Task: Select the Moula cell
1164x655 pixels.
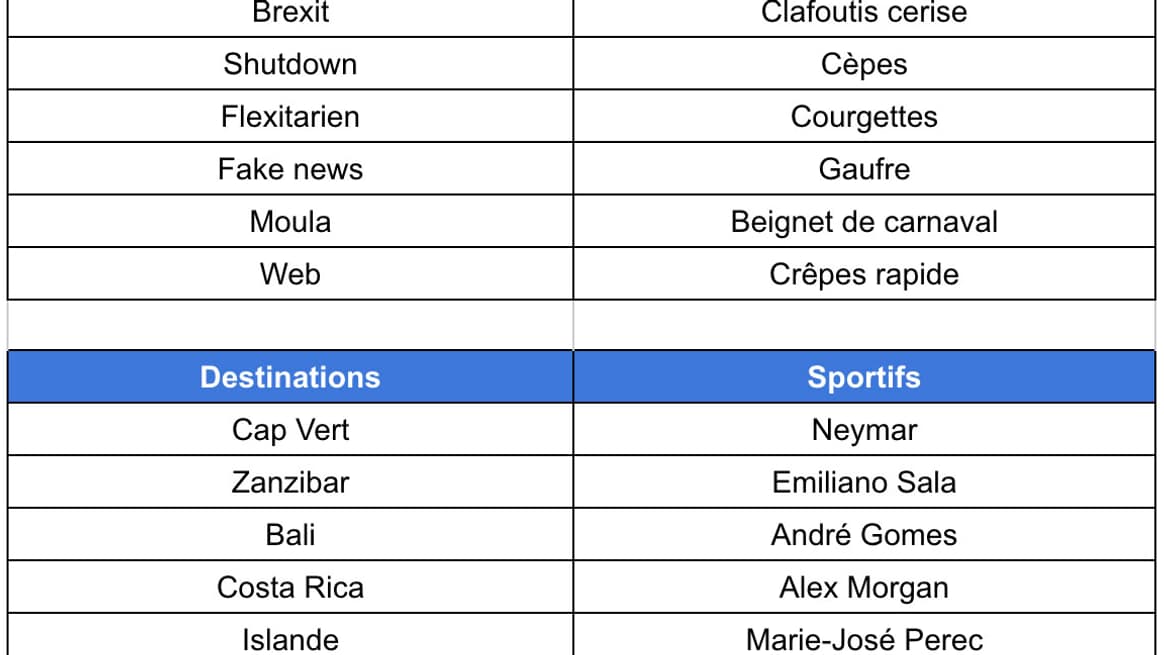Action: pos(290,222)
